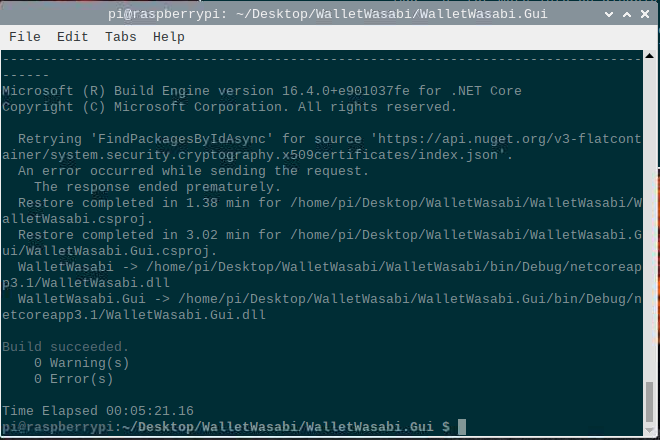Click the 'p3.1/WalletWasabi.dll' output path

86,283
